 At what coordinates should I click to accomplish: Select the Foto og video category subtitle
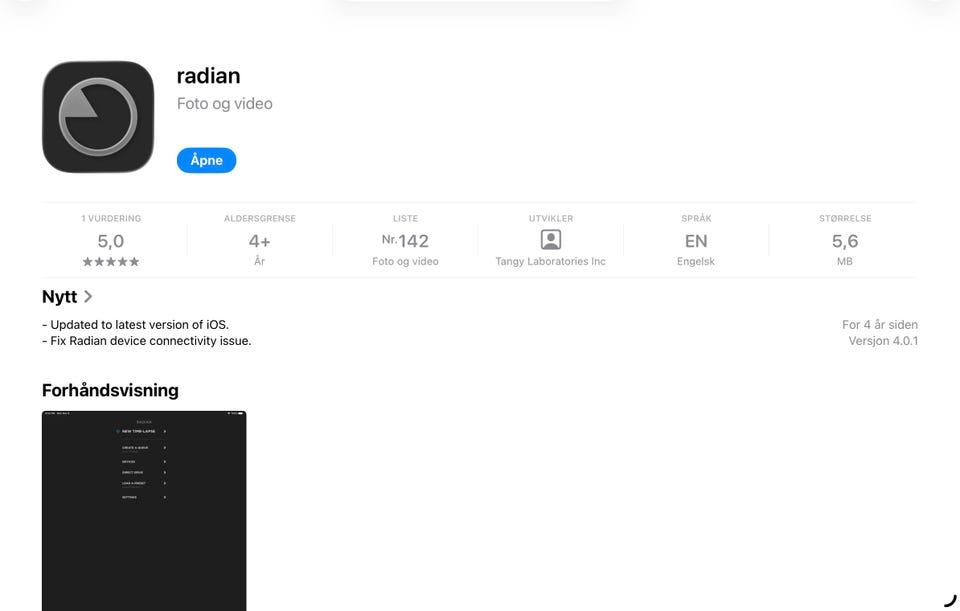click(225, 103)
